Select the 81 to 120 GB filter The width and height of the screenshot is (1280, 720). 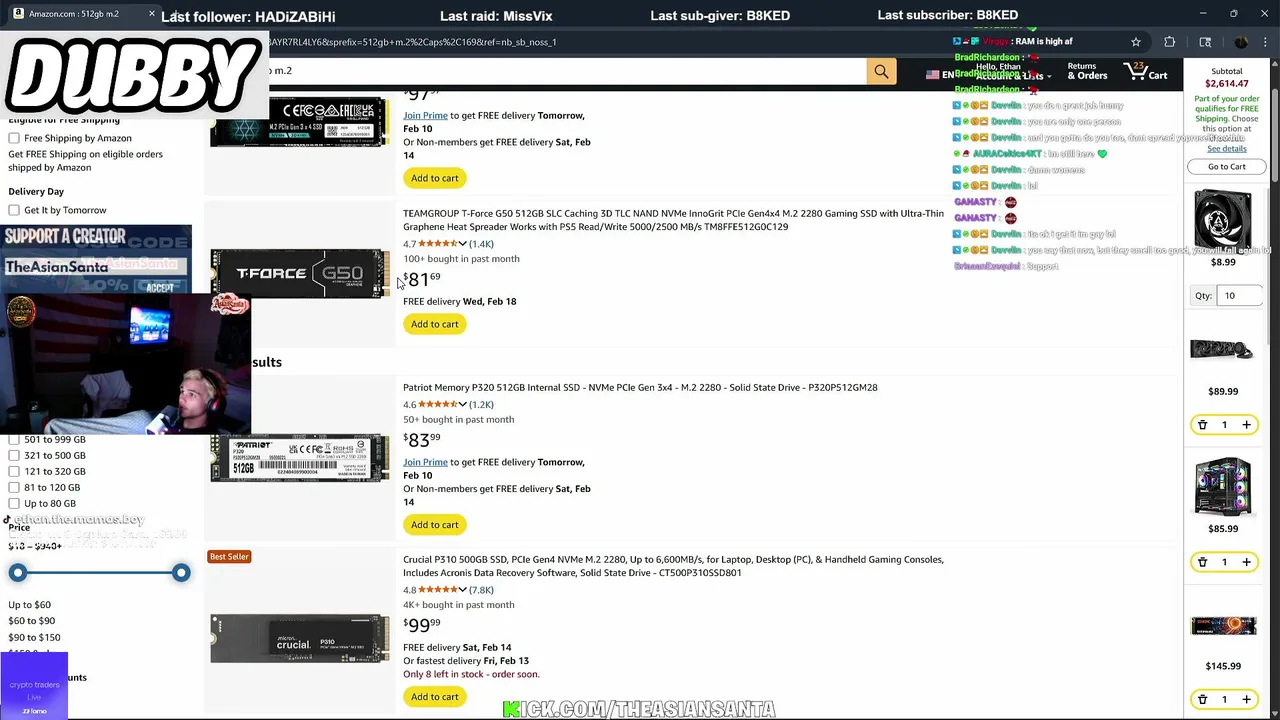14,488
